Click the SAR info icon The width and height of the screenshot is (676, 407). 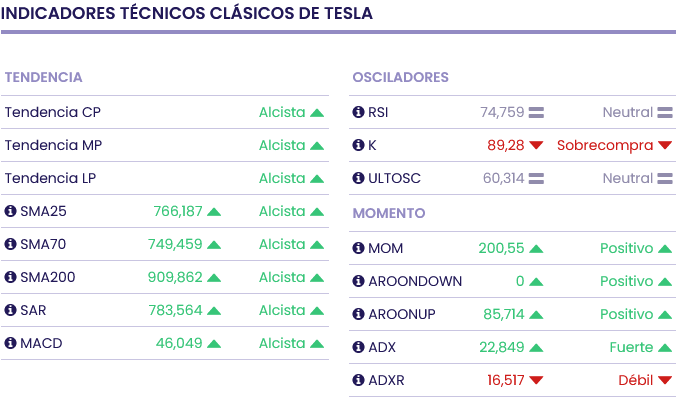coord(11,310)
